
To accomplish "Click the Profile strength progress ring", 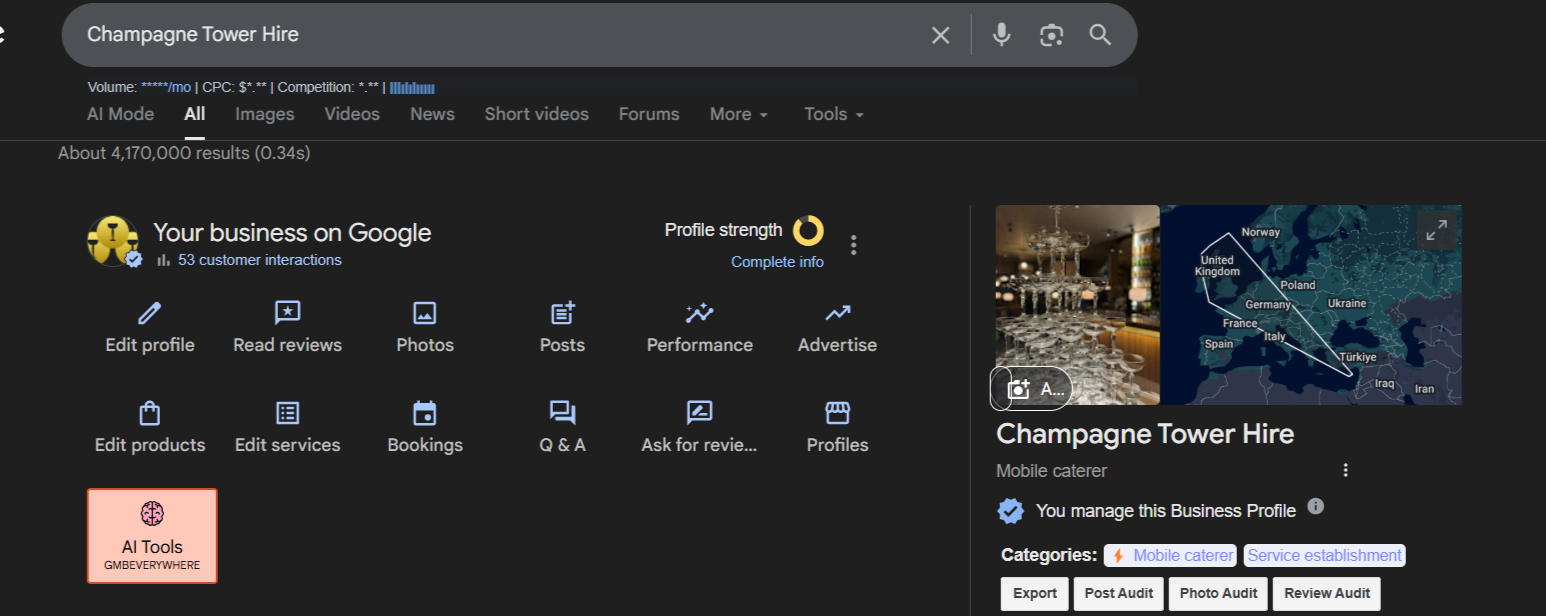I will (x=808, y=230).
